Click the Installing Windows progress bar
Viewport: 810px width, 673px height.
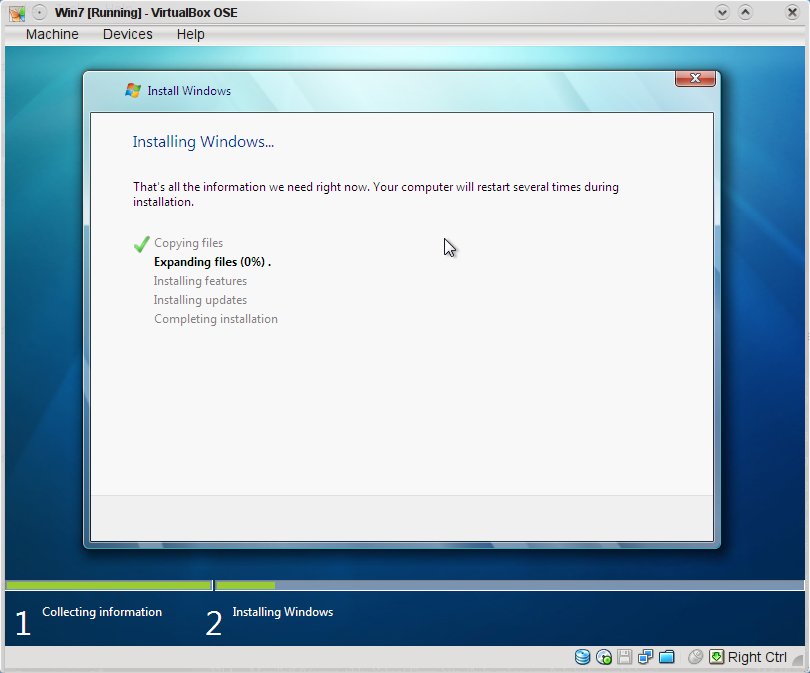(509, 585)
